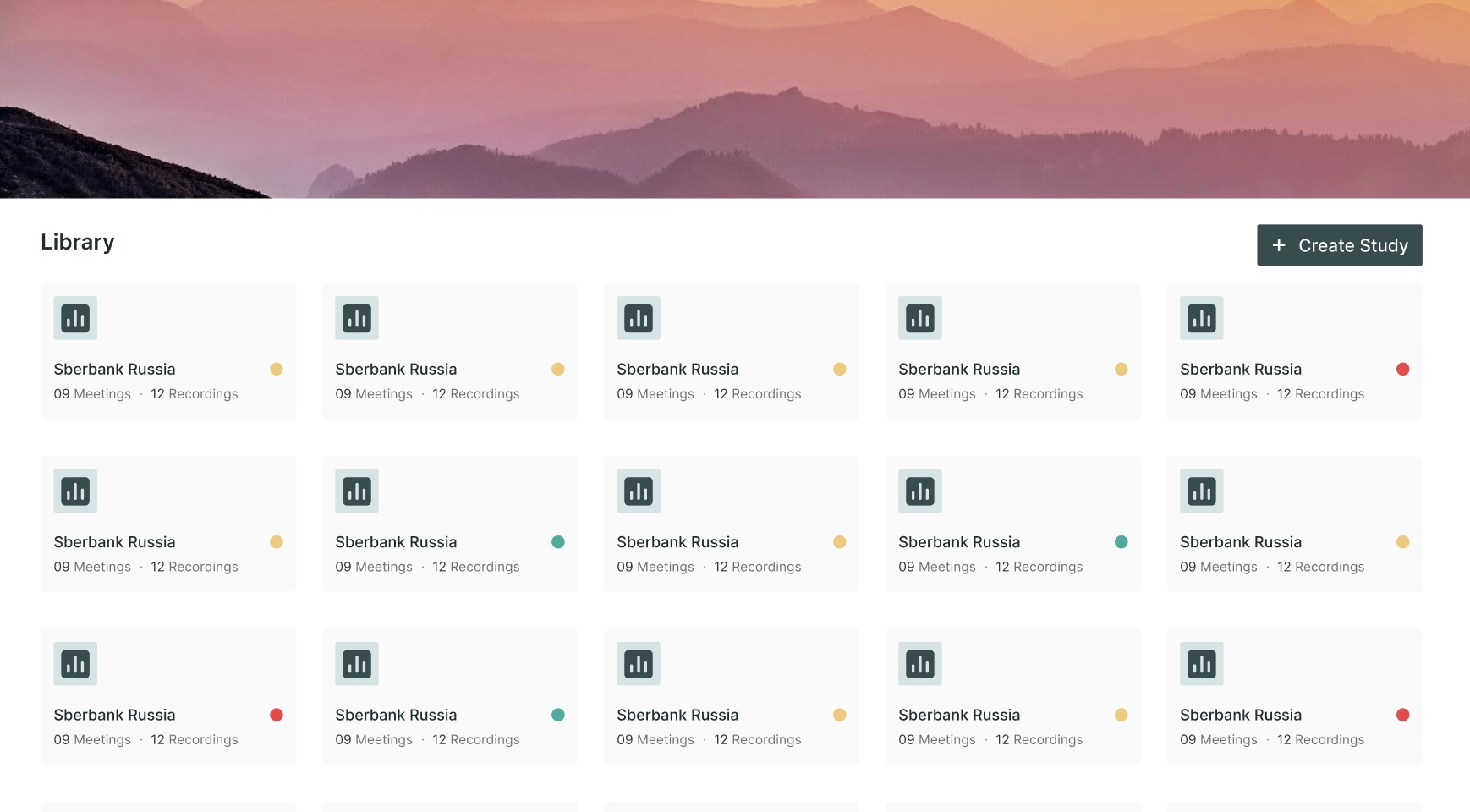Click chart icon of third row's middle card
Viewport: 1470px width, 812px height.
pyautogui.click(x=638, y=664)
